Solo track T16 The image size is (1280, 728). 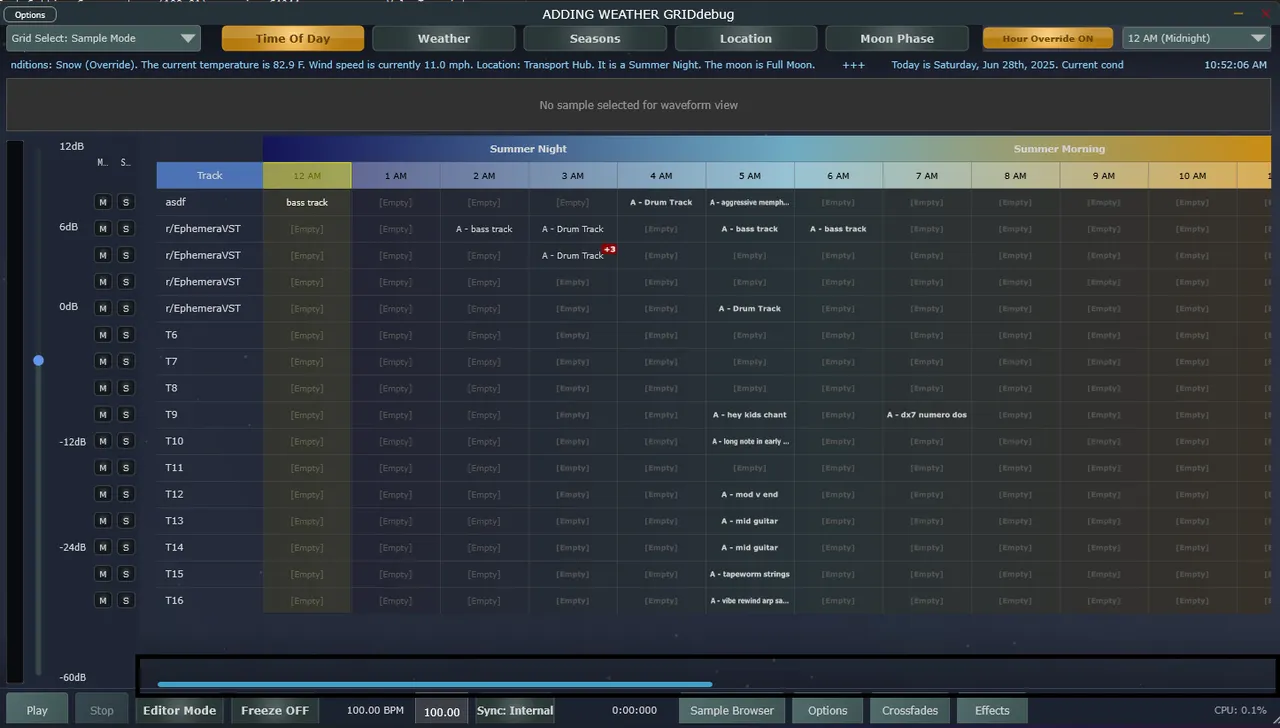(126, 601)
